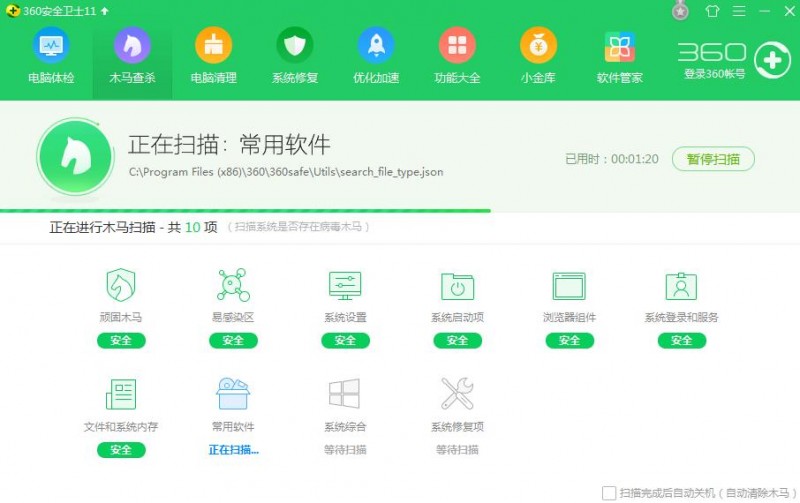Click the 已用时 00:01:20 timer text

click(612, 159)
